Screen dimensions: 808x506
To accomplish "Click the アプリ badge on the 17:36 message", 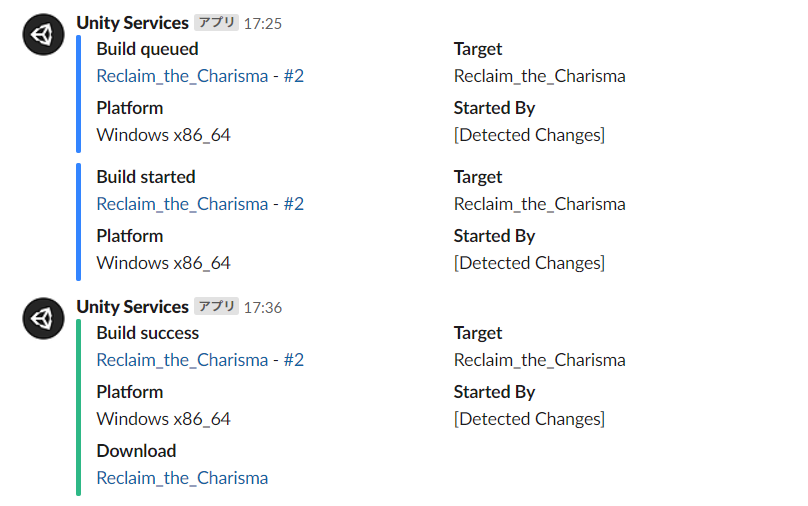I will click(x=216, y=307).
